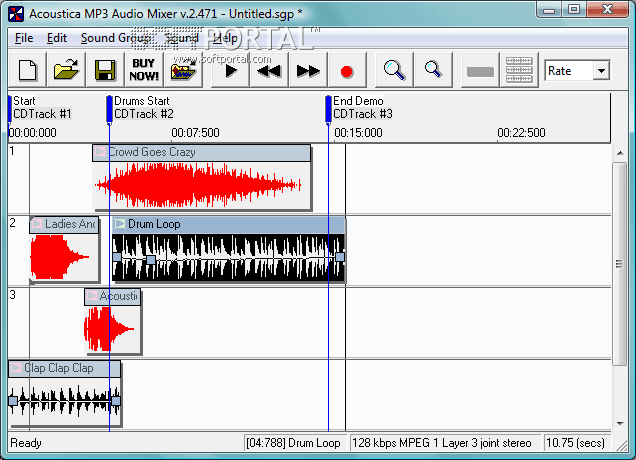
Task: Select track number 2 label
Action: pos(13,223)
